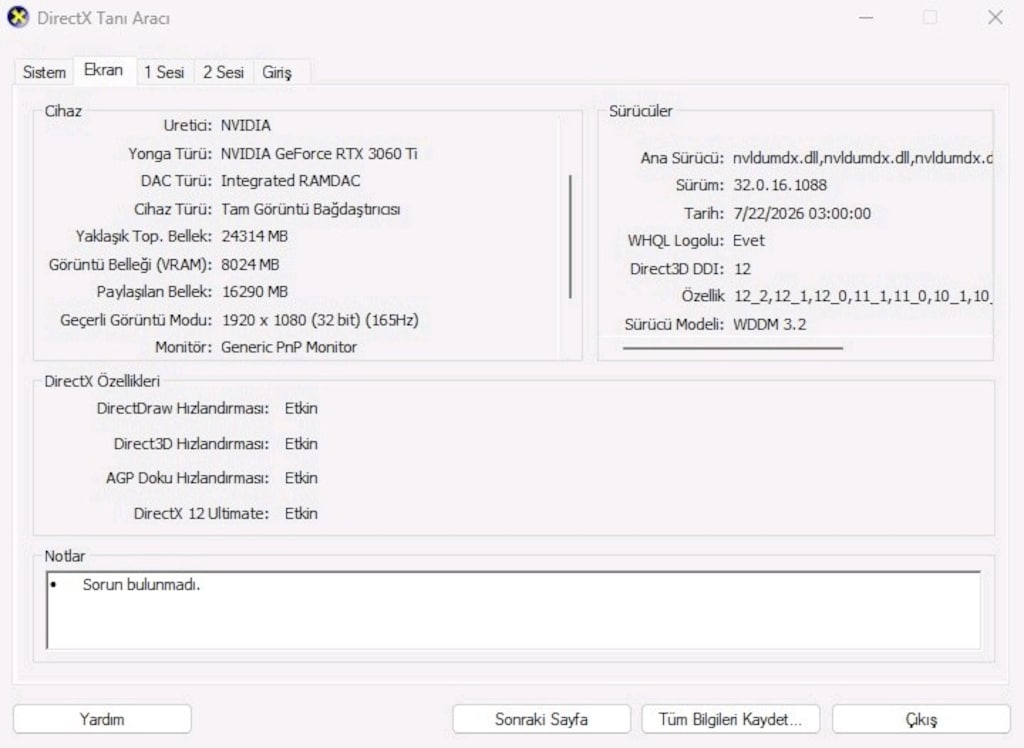Click the 24314 MB total memory value
This screenshot has height=748, width=1024.
click(x=255, y=236)
